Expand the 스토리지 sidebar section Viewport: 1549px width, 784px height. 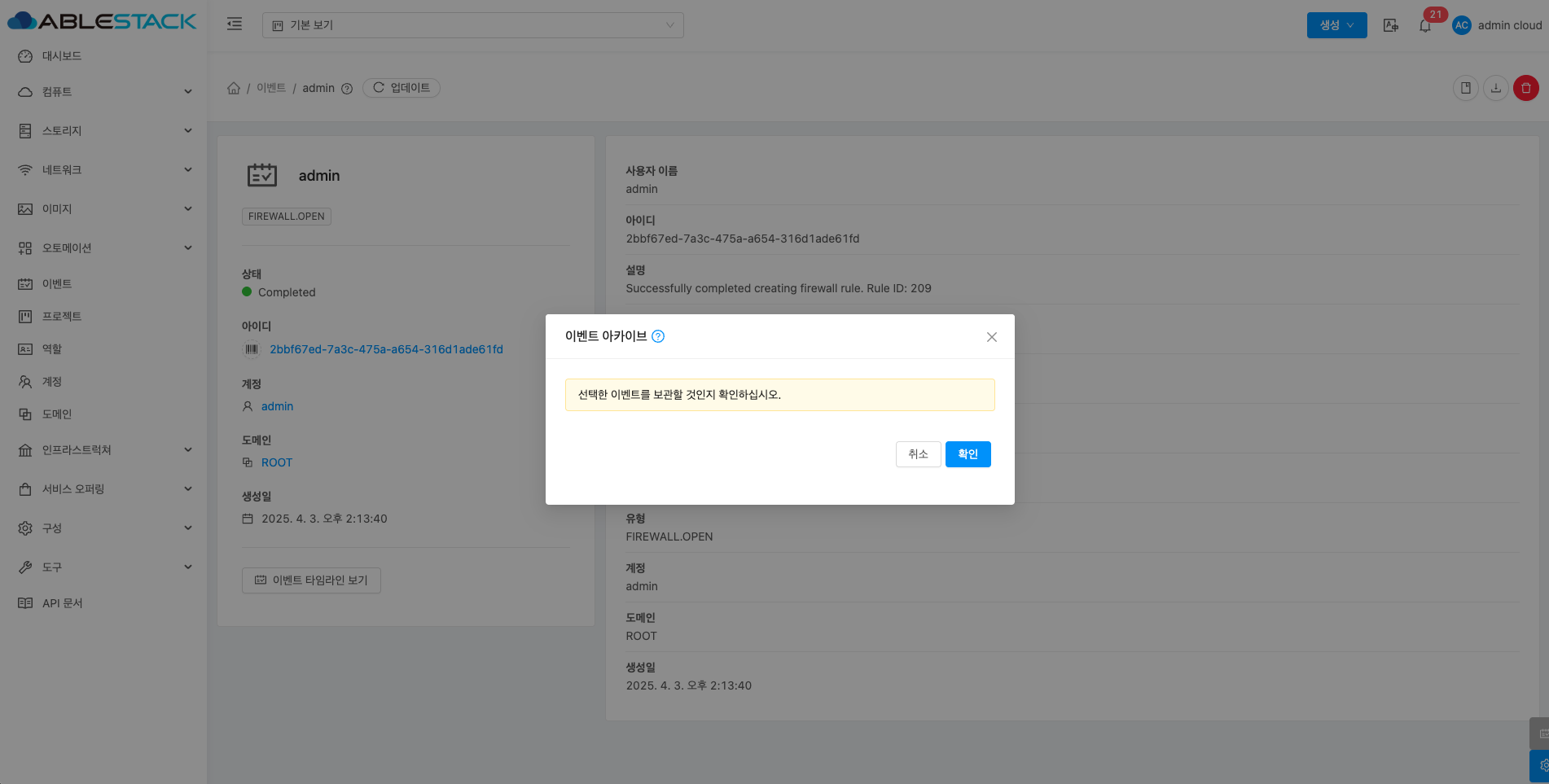104,131
